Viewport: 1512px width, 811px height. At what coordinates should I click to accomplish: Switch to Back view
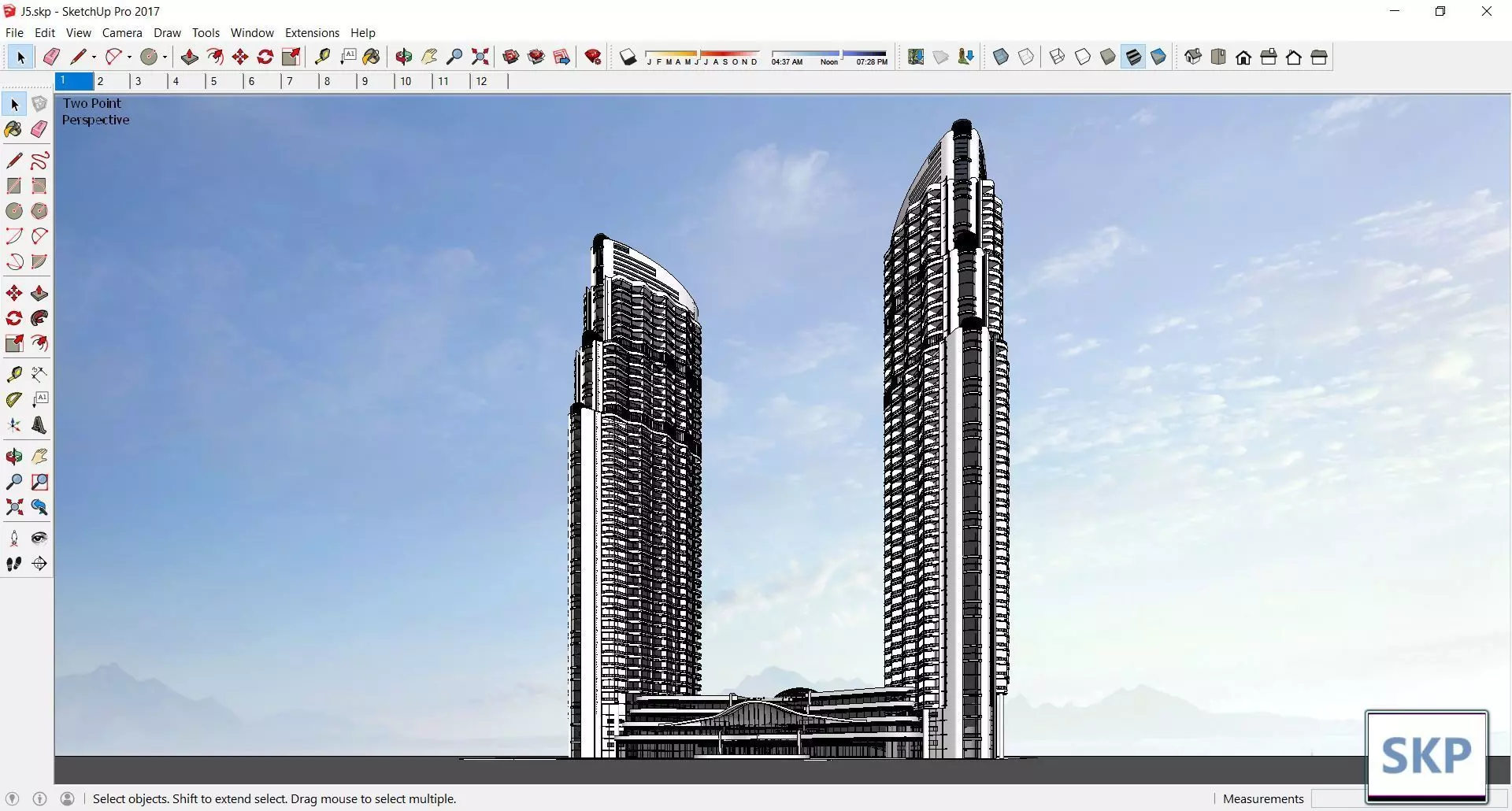[1294, 57]
